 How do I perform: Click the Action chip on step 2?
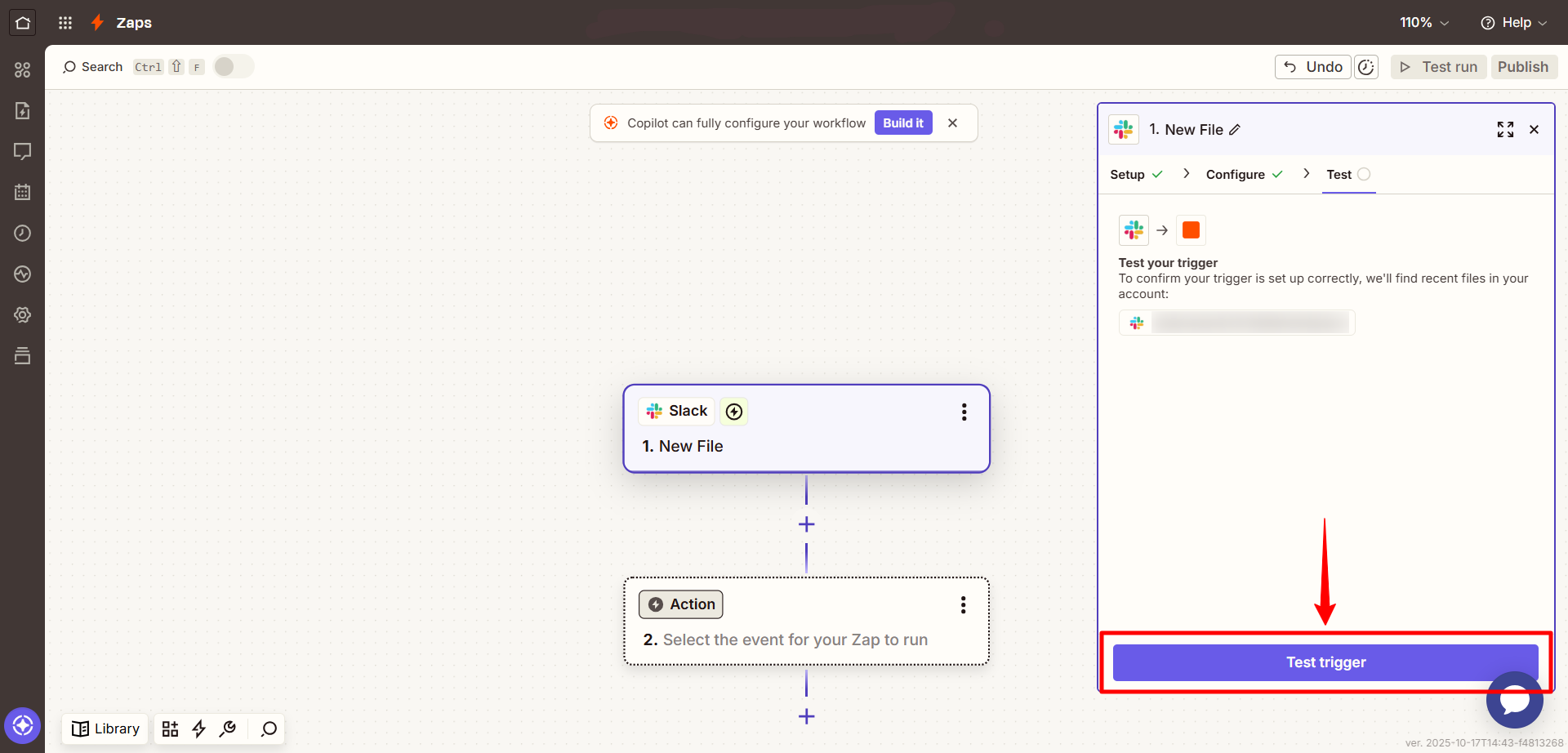681,604
